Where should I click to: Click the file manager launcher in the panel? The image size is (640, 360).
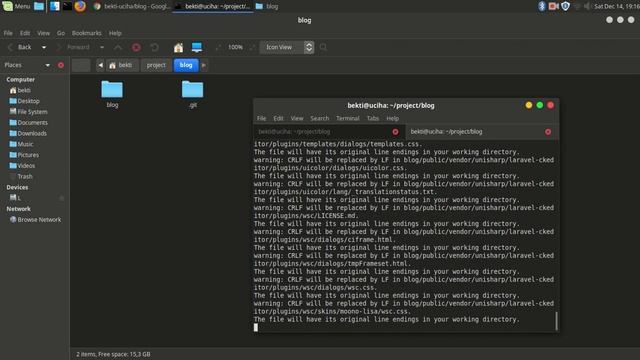click(x=39, y=6)
